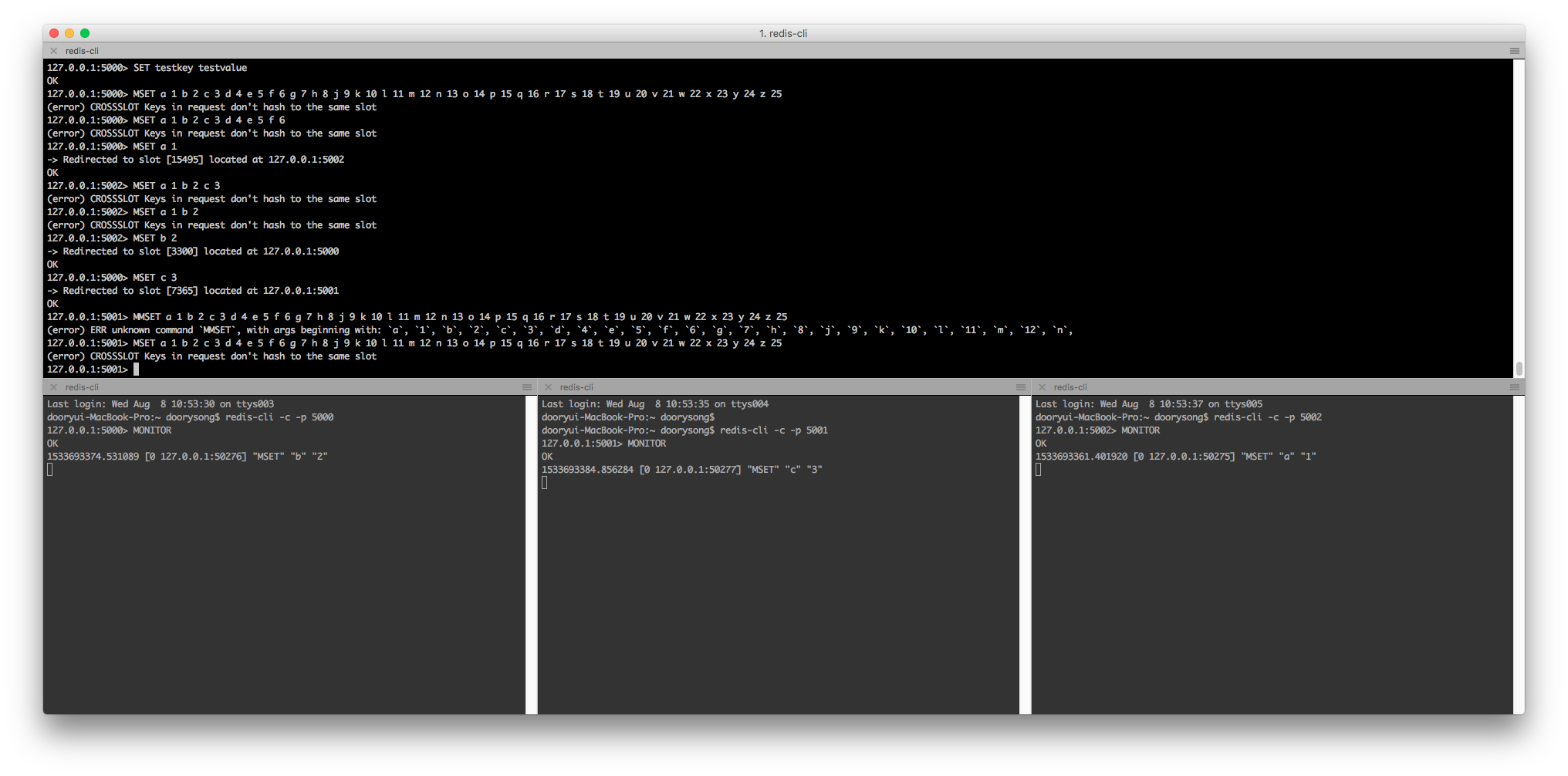
Task: Click the 'redis-cli -c -p 5000' command
Action: 279,417
